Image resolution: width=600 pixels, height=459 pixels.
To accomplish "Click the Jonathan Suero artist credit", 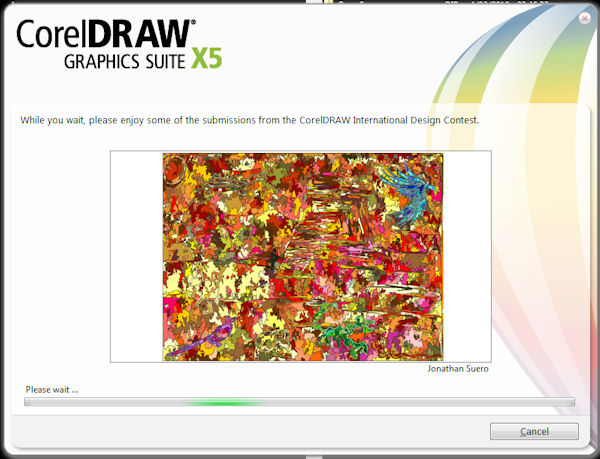I will coord(457,369).
